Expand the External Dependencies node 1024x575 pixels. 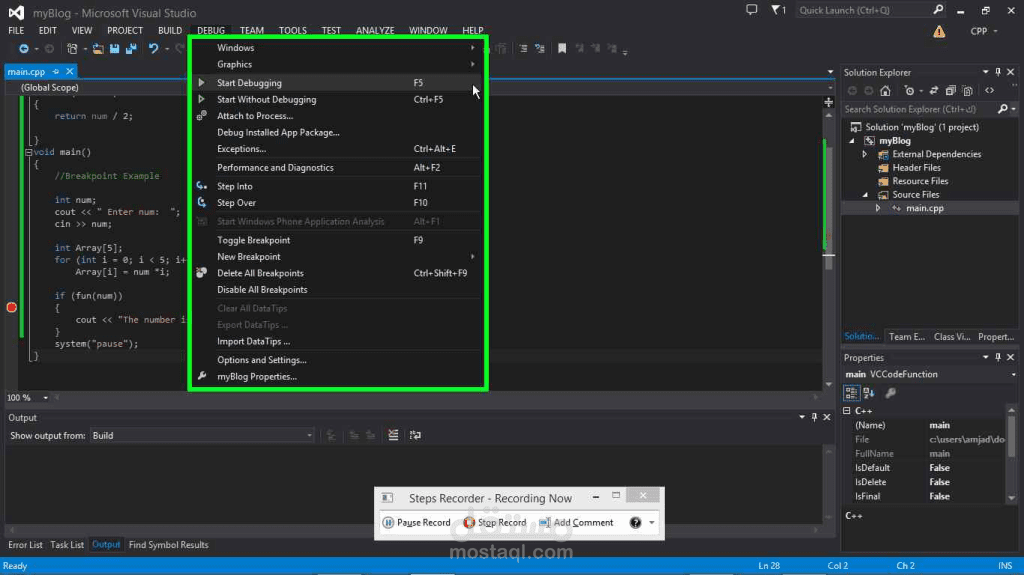(x=865, y=154)
